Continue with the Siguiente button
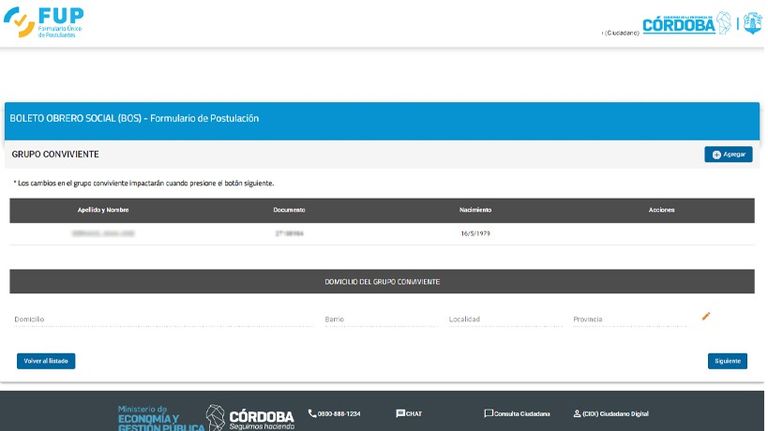This screenshot has width=768, height=431. coord(727,361)
